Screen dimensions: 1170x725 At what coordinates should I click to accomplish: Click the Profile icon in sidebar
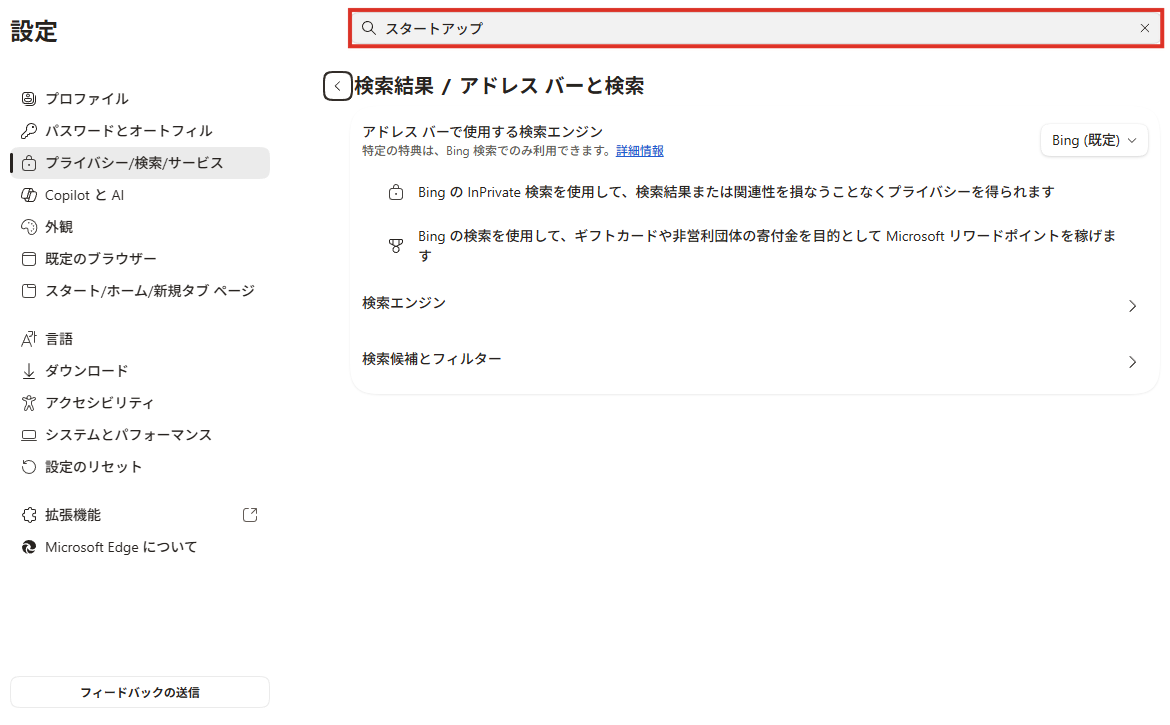click(28, 98)
